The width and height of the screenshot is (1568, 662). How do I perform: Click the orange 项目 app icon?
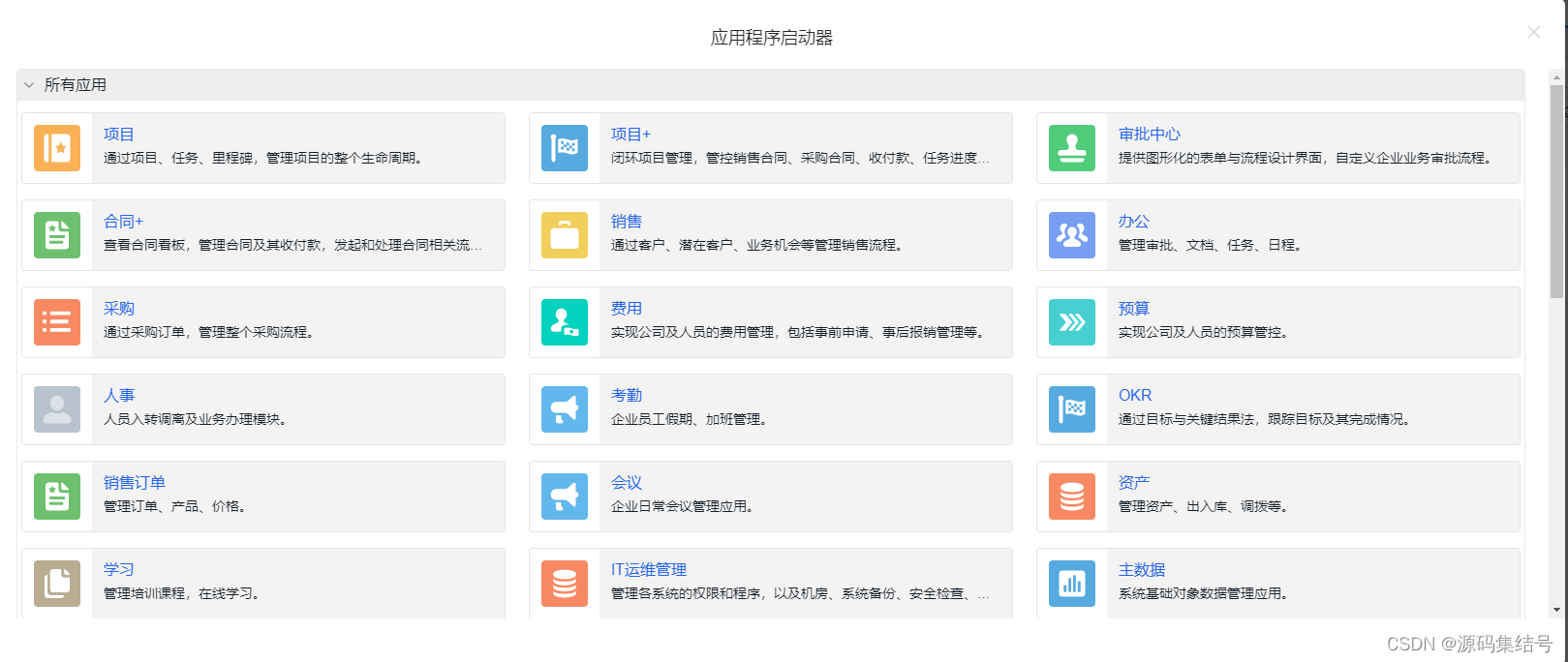[x=57, y=148]
